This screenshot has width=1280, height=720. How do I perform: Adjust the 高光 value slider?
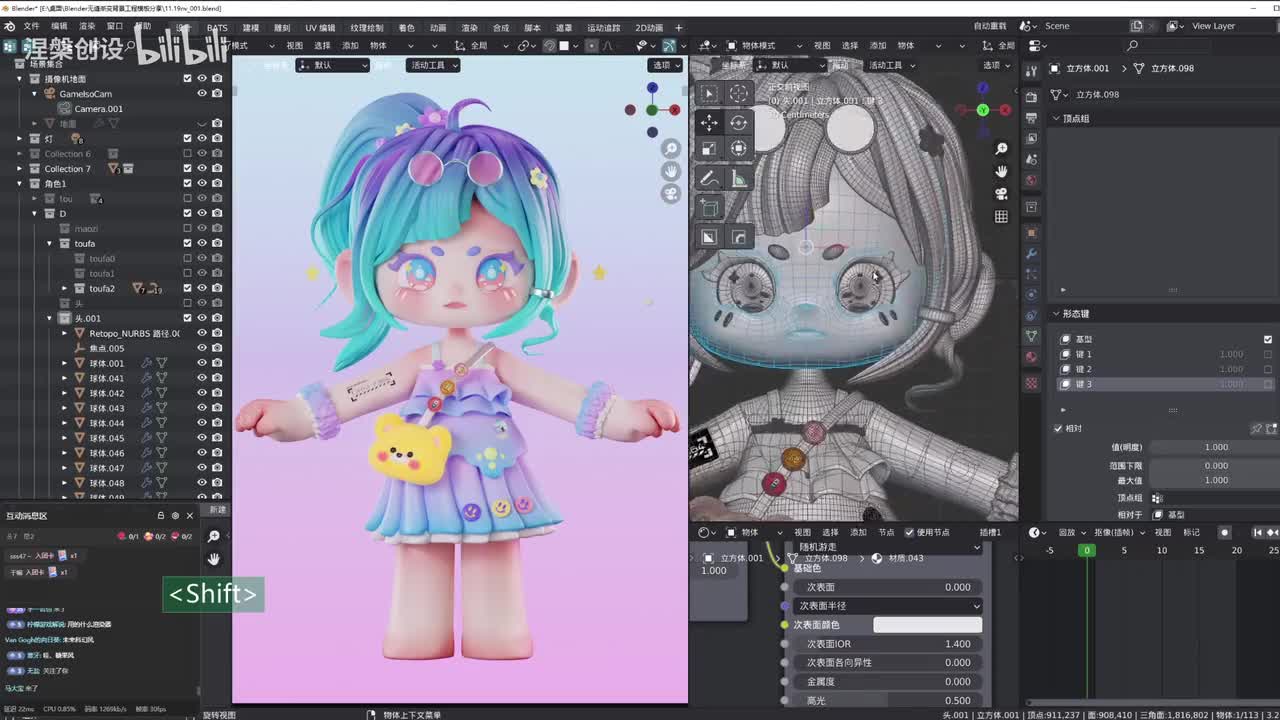(x=888, y=700)
